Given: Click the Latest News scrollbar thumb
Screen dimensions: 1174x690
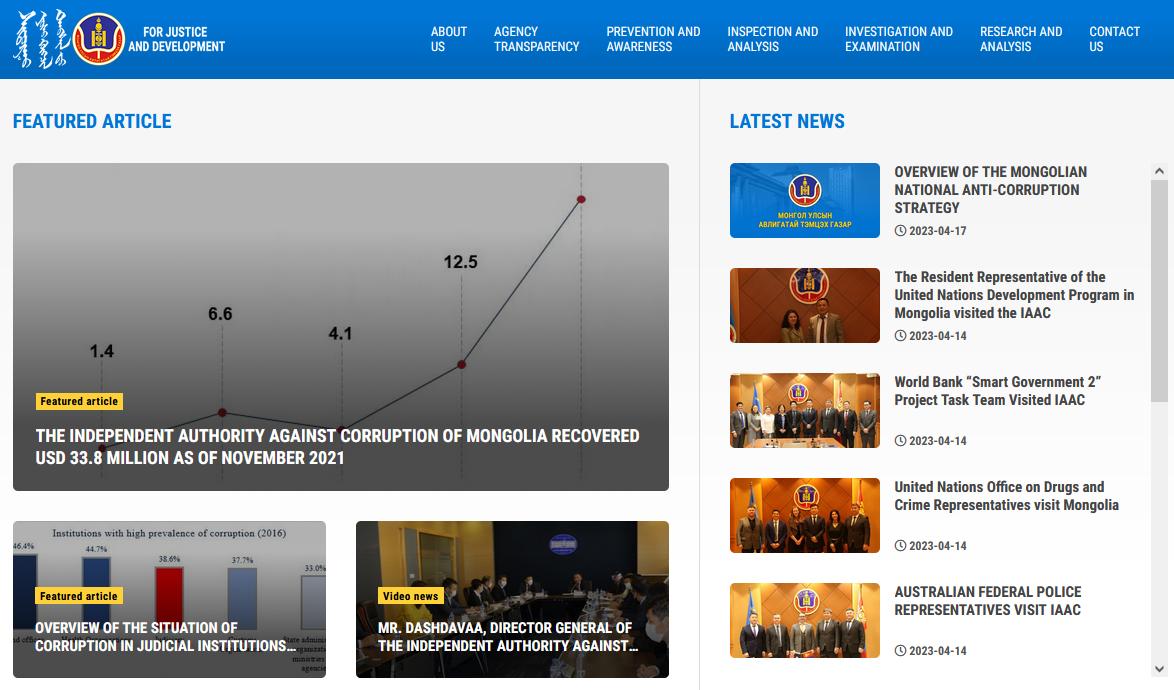Looking at the screenshot, I should pos(1159,290).
